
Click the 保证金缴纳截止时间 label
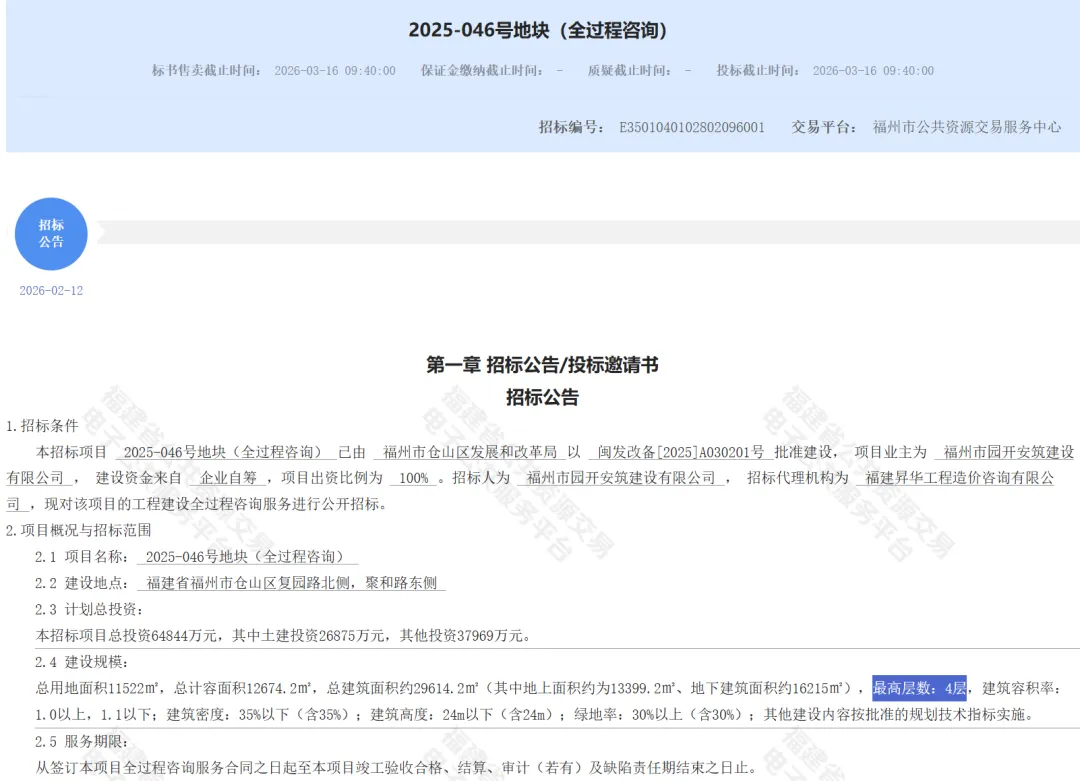482,71
